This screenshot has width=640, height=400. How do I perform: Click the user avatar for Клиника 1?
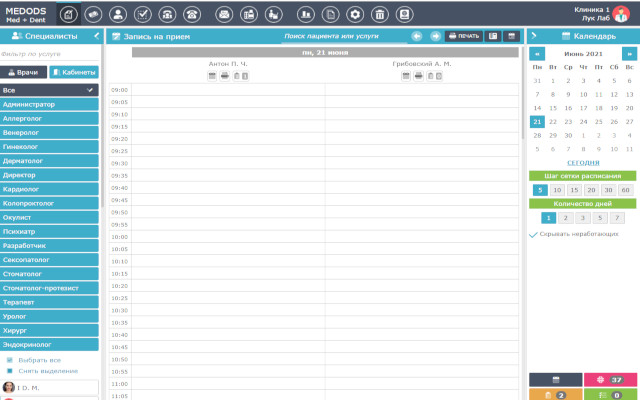(621, 15)
